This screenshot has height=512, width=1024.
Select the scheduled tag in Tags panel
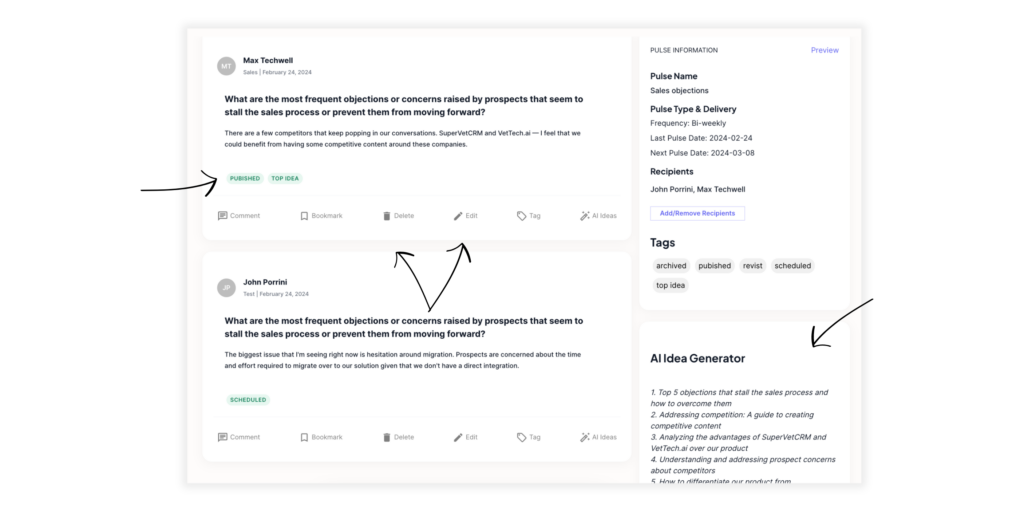click(793, 266)
